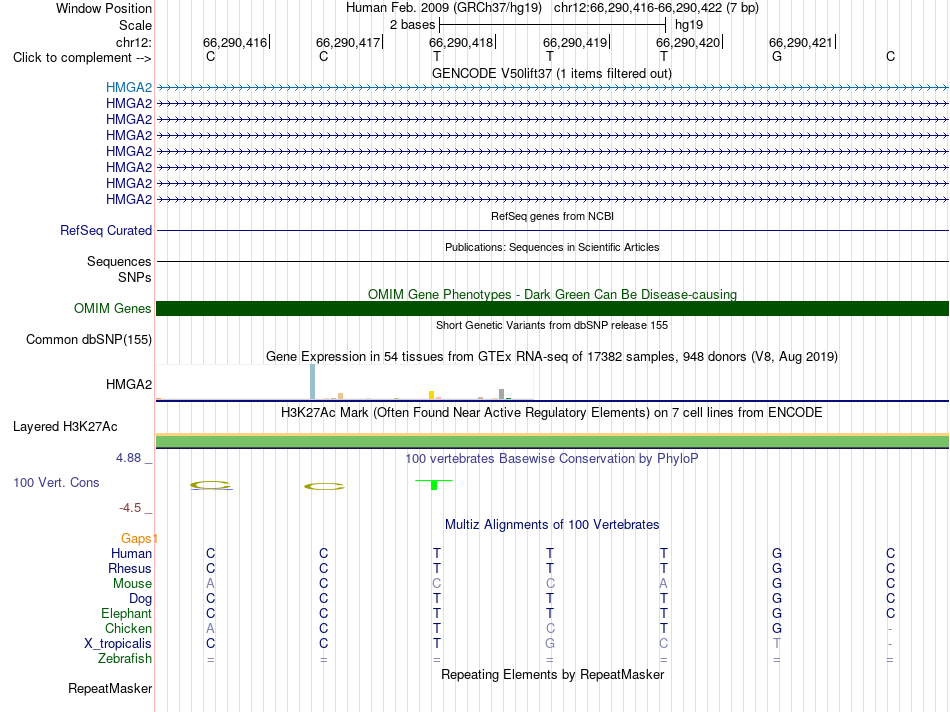This screenshot has width=950, height=712.
Task: Click the OMIM Gene Phenotypes green title
Action: tap(552, 294)
